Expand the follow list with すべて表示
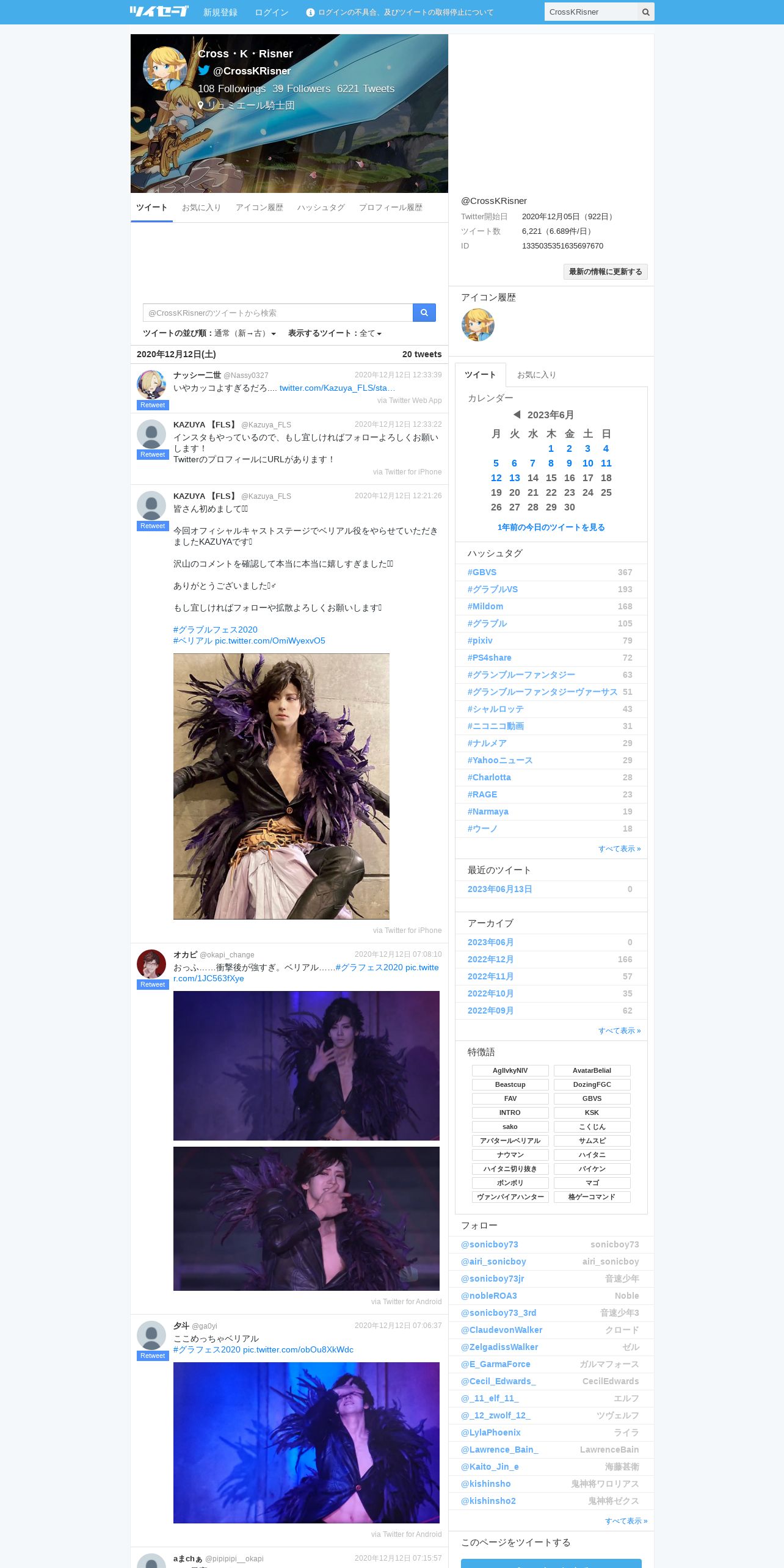This screenshot has width=784, height=1568. pyautogui.click(x=626, y=1521)
